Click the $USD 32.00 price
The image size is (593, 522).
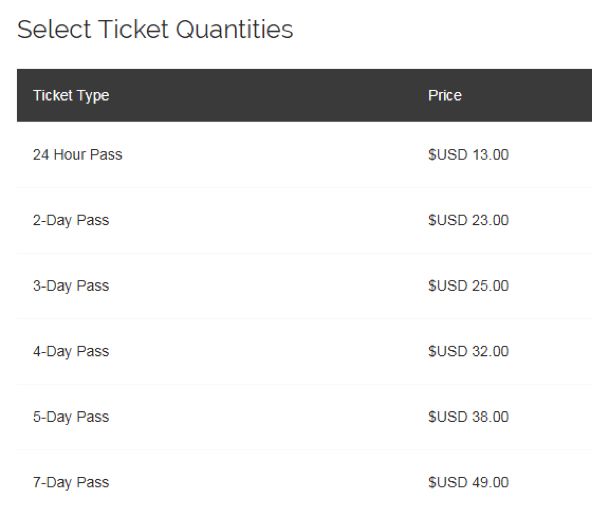pyautogui.click(x=468, y=351)
